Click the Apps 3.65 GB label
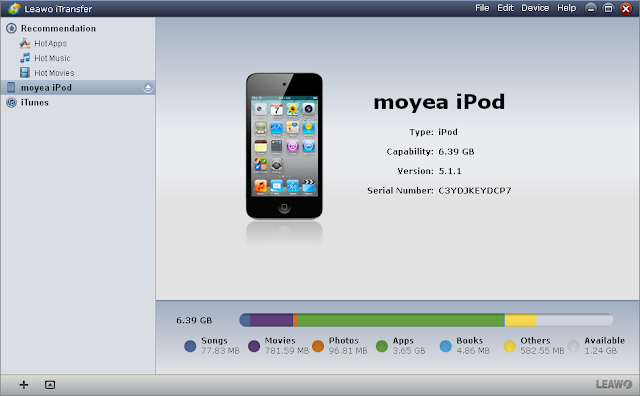The image size is (640, 396). [x=409, y=345]
